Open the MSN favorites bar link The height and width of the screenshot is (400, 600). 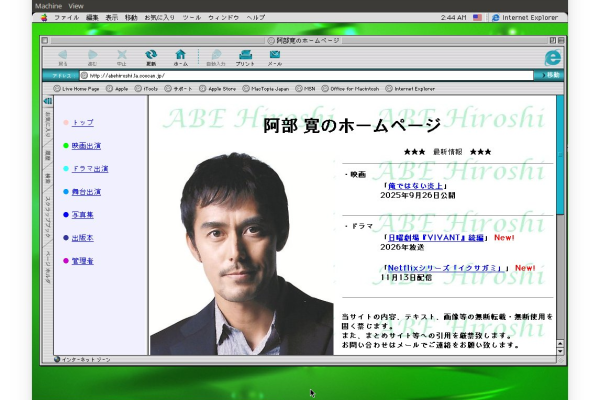[x=305, y=89]
